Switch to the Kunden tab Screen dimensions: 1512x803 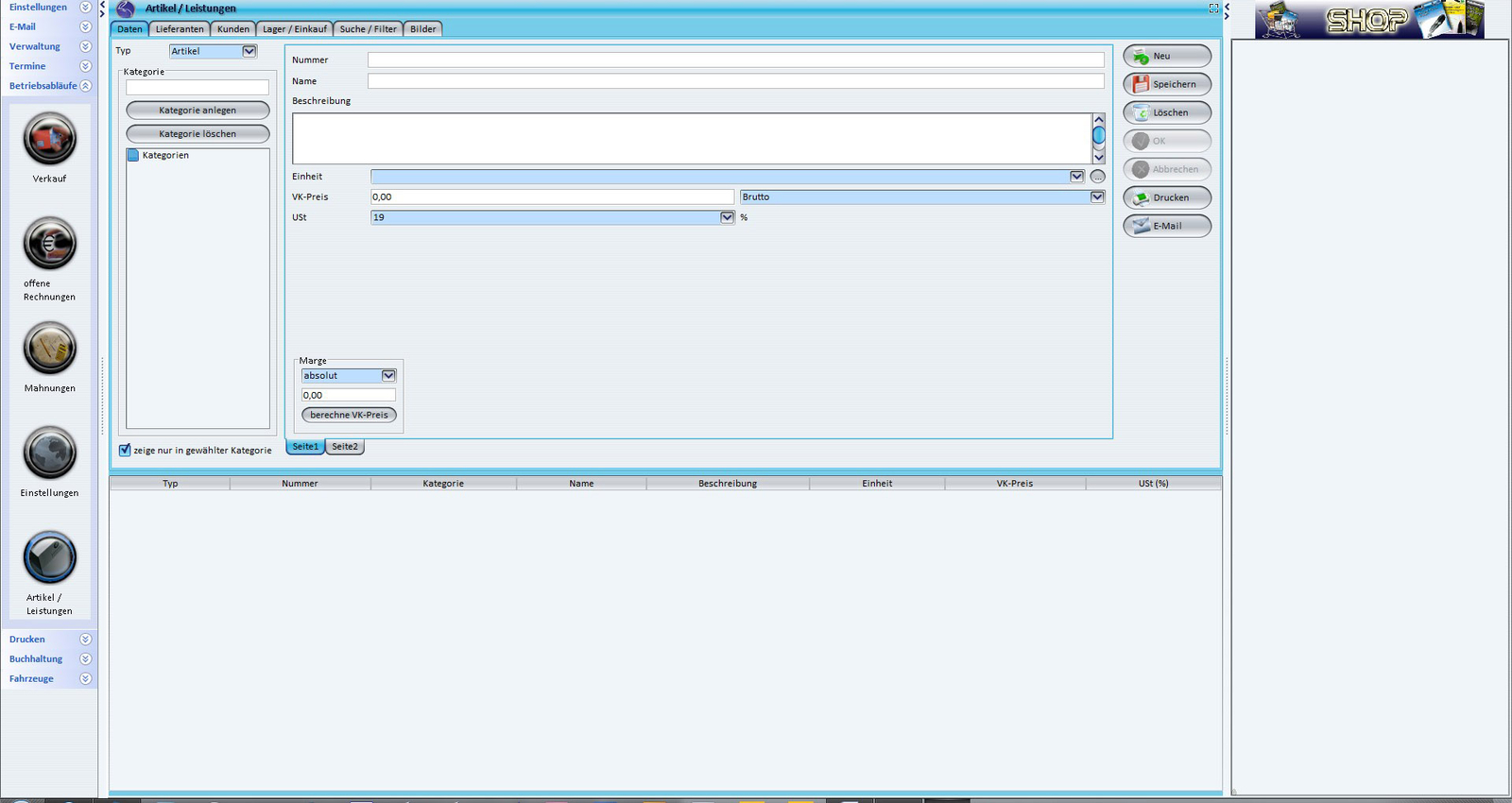click(233, 29)
